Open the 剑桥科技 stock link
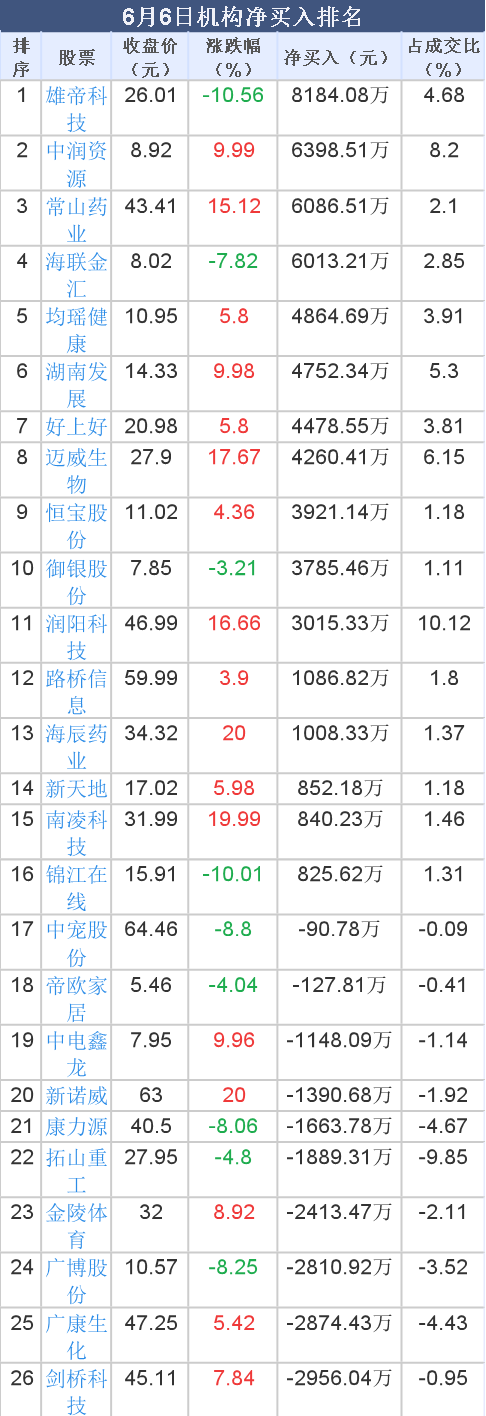Screen dimensions: 486x1416 77,1391
